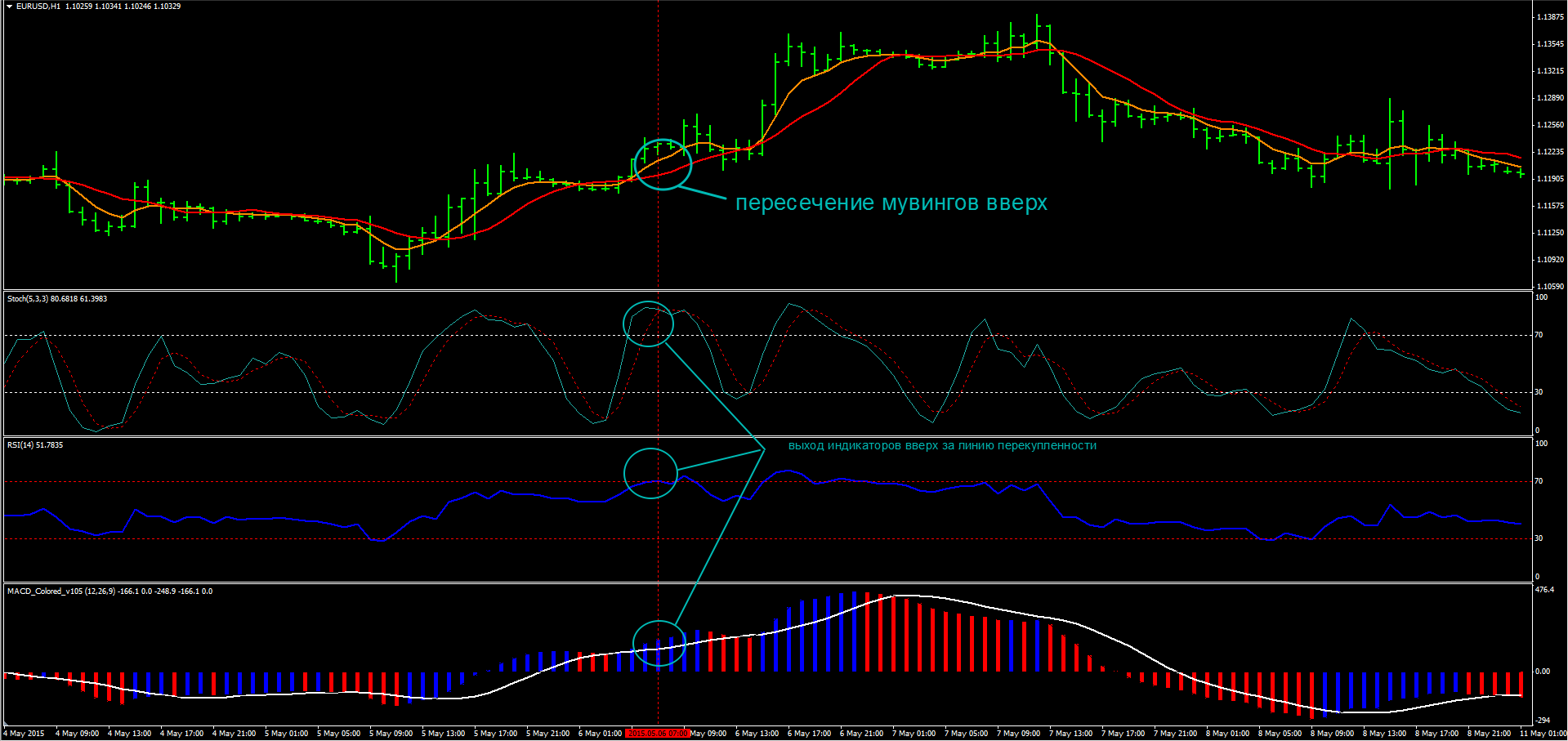This screenshot has height=741, width=1568.
Task: Click the 'пересечение мувингов вверх' text annotation
Action: (891, 203)
